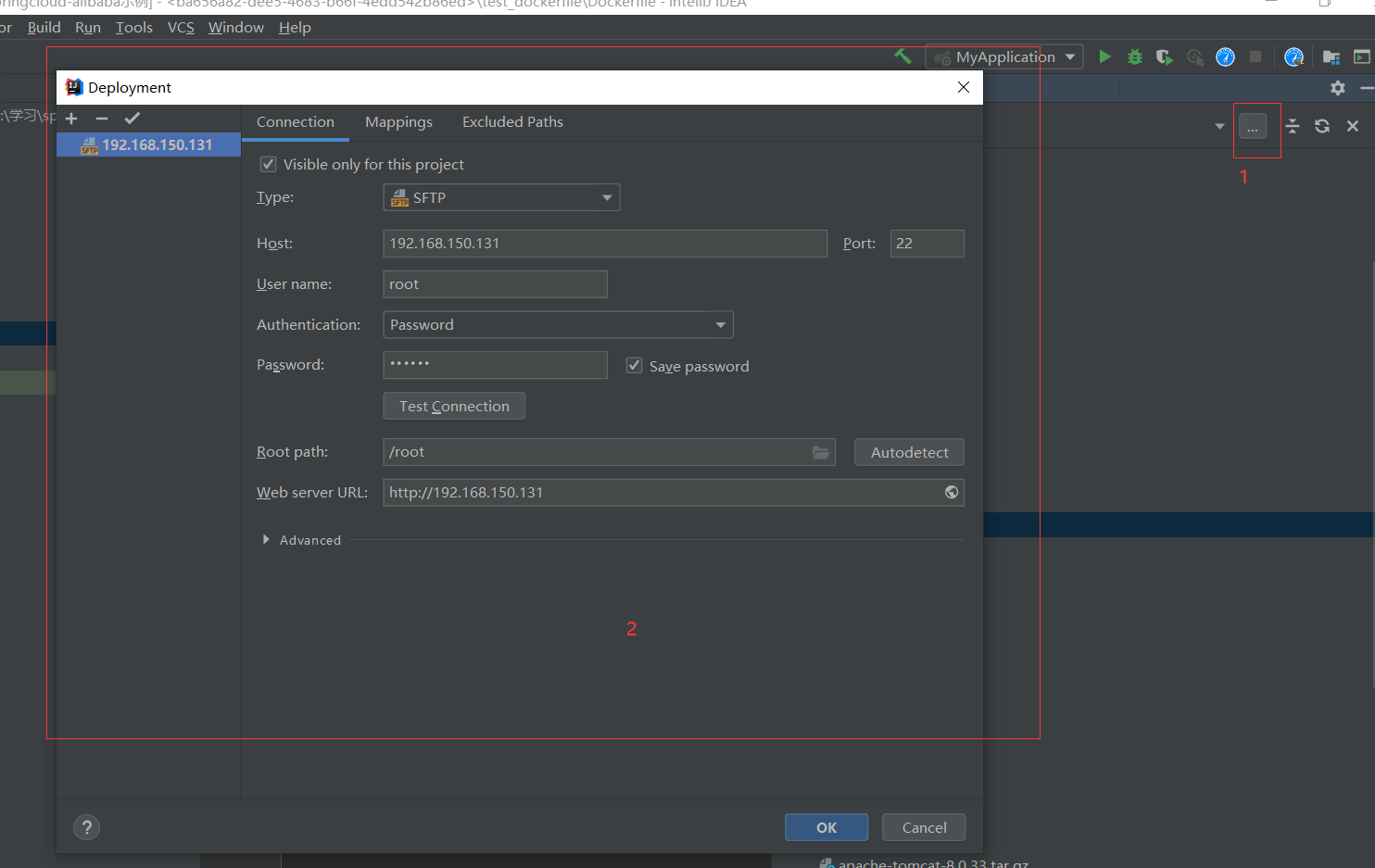Image resolution: width=1375 pixels, height=868 pixels.
Task: Expand the Advanced section
Action: 266,539
